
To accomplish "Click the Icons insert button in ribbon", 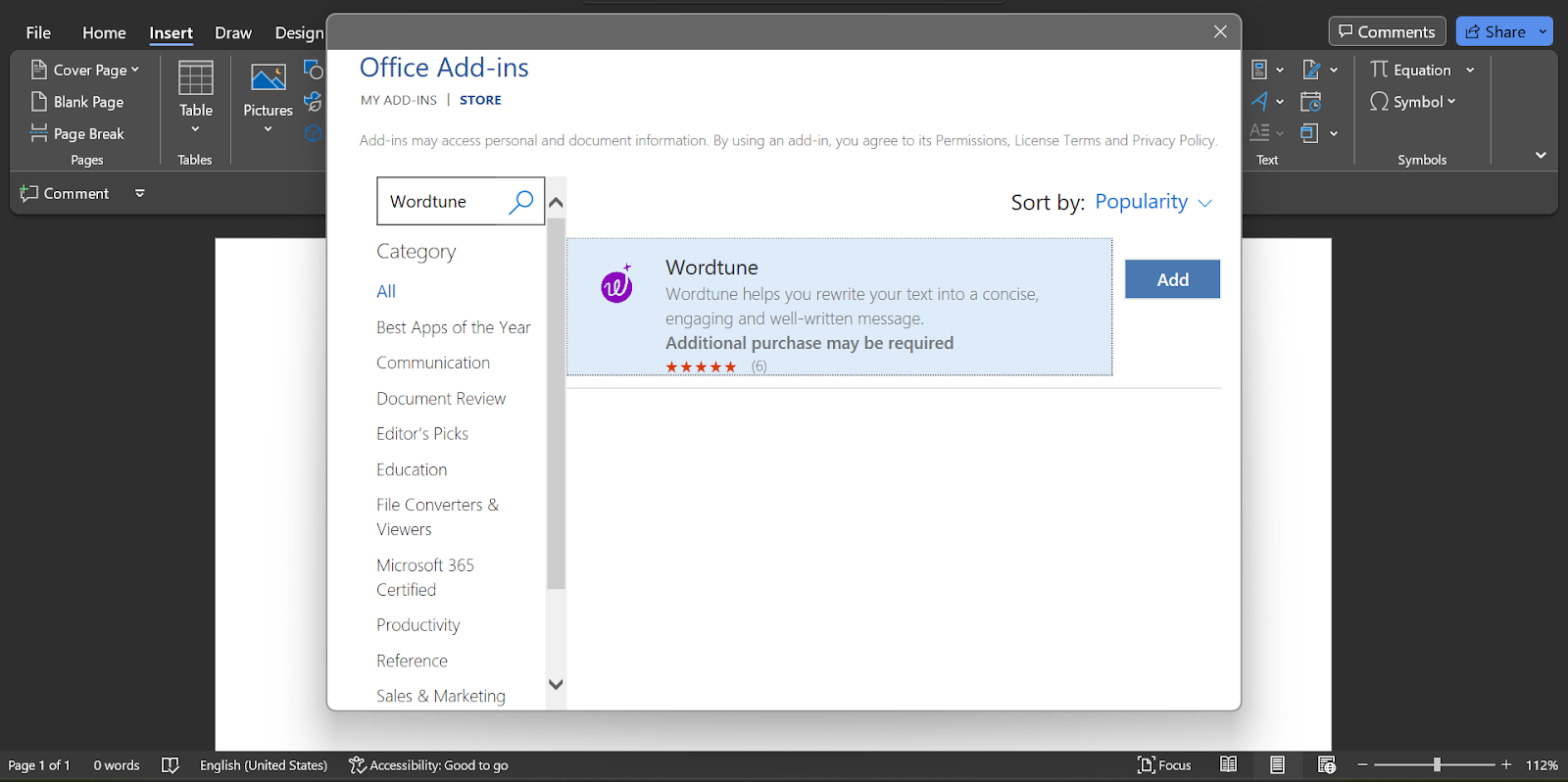I will [314, 101].
